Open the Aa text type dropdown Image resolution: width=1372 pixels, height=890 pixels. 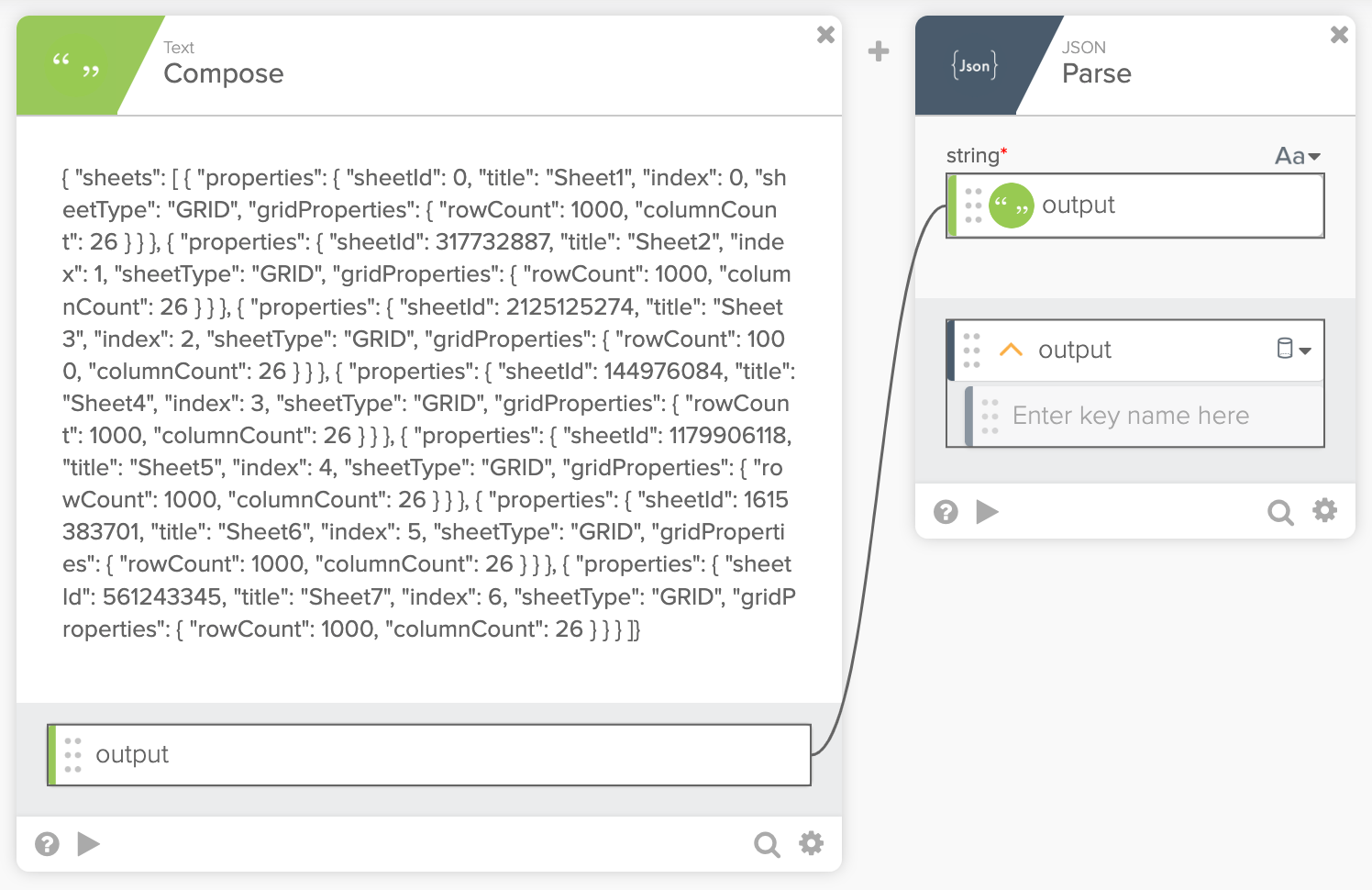(x=1297, y=155)
